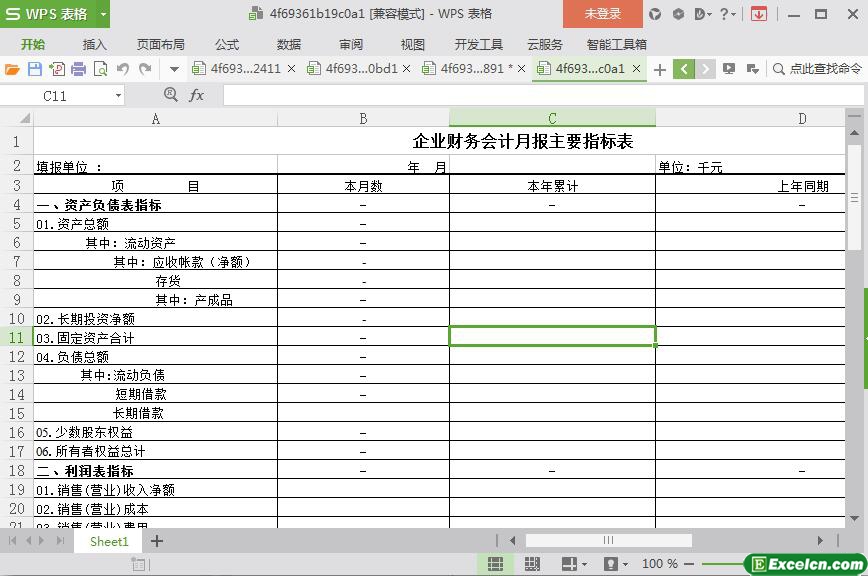
Task: Open the 插入 ribbon tab
Action: click(x=94, y=45)
